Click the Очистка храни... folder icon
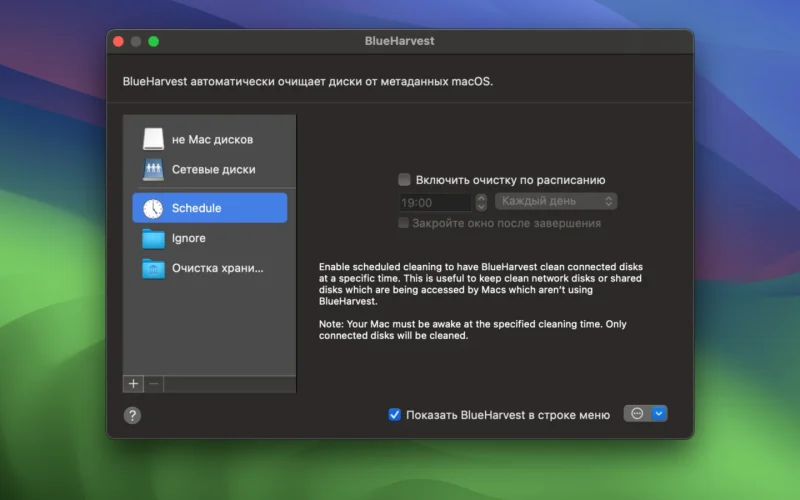This screenshot has width=800, height=500. pos(153,268)
